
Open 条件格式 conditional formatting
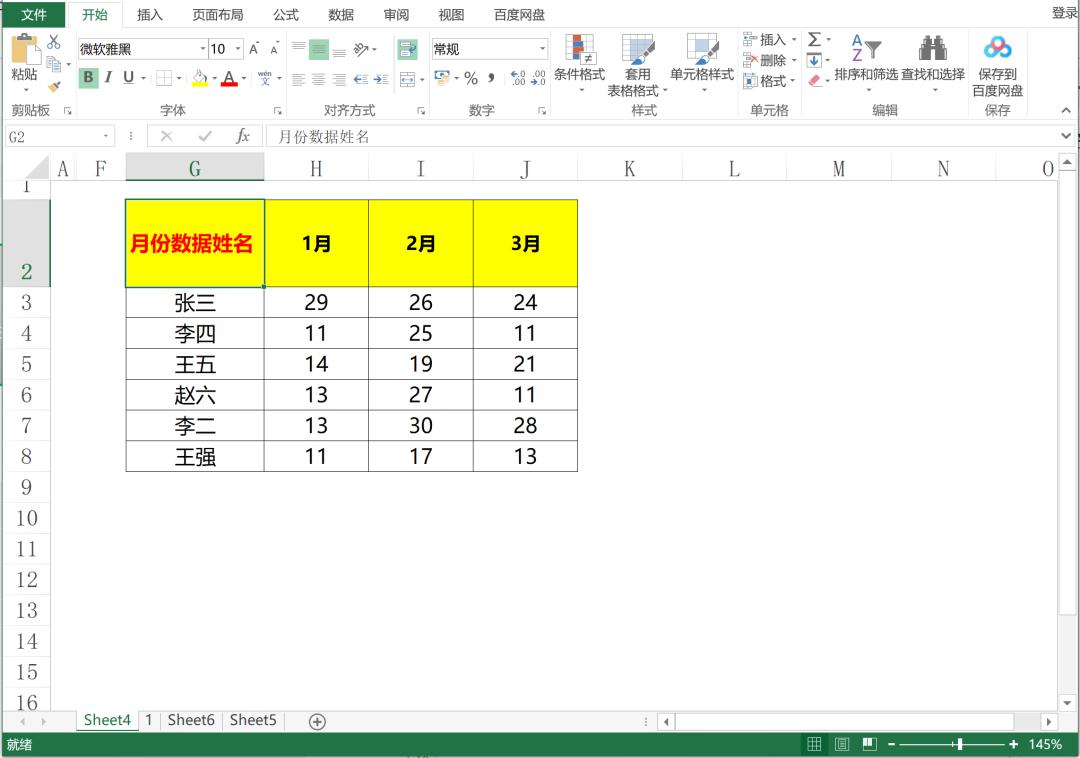(580, 62)
